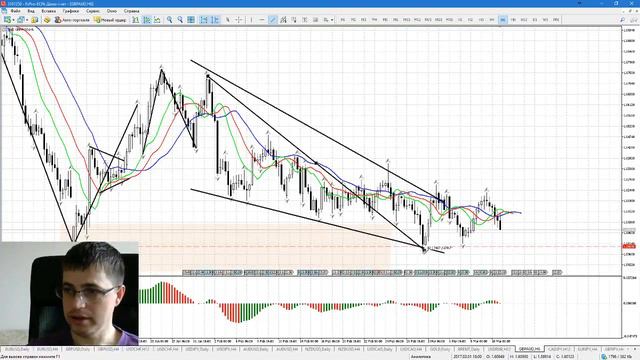
Task: Open the Вид menu
Action: pyautogui.click(x=31, y=11)
